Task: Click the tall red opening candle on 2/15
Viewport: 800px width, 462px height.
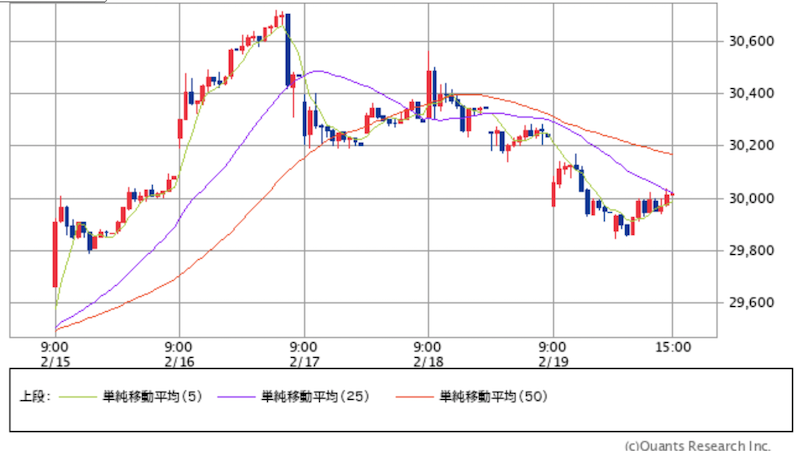Action: pyautogui.click(x=55, y=253)
